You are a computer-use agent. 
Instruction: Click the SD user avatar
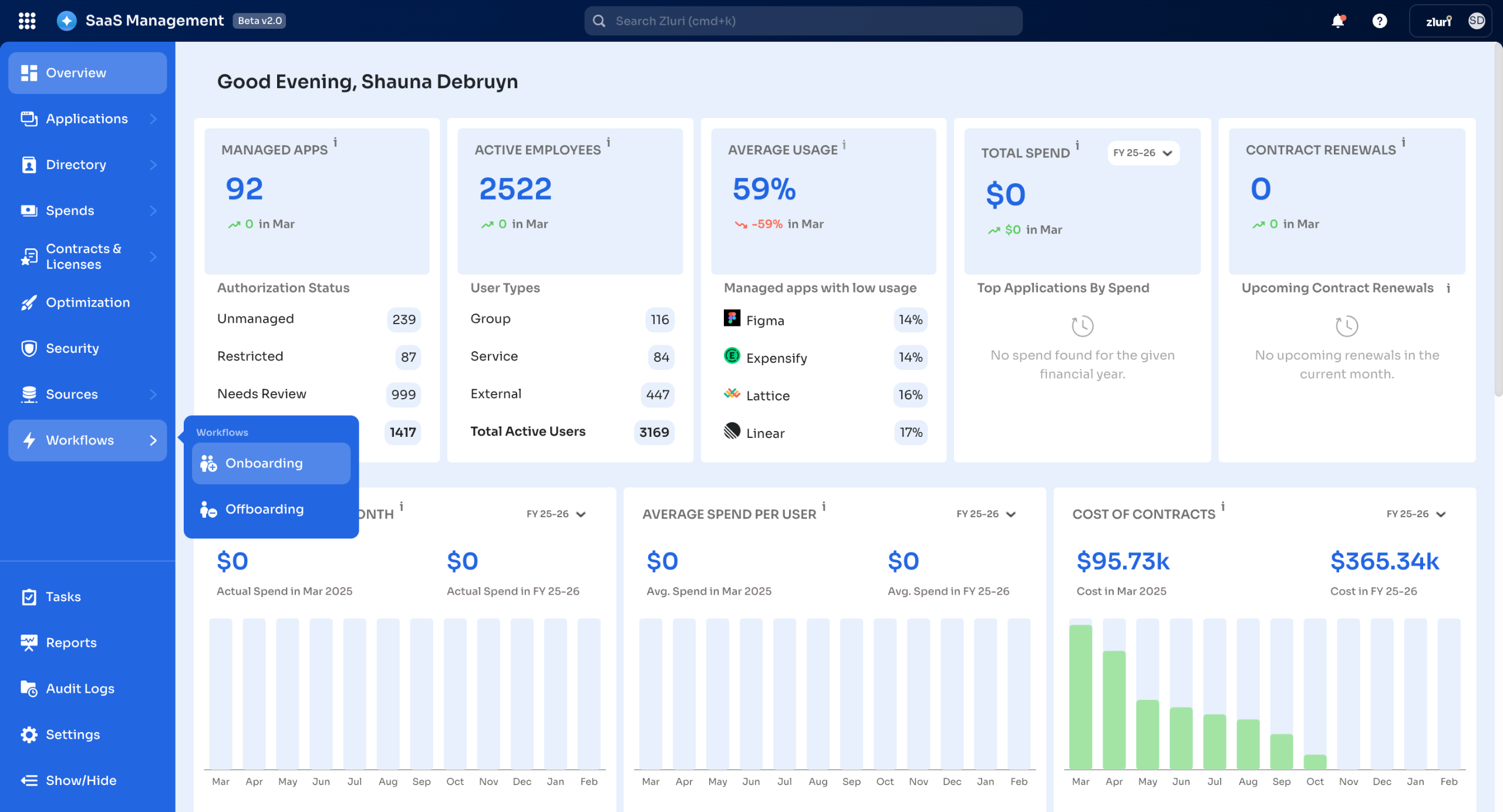[1476, 21]
